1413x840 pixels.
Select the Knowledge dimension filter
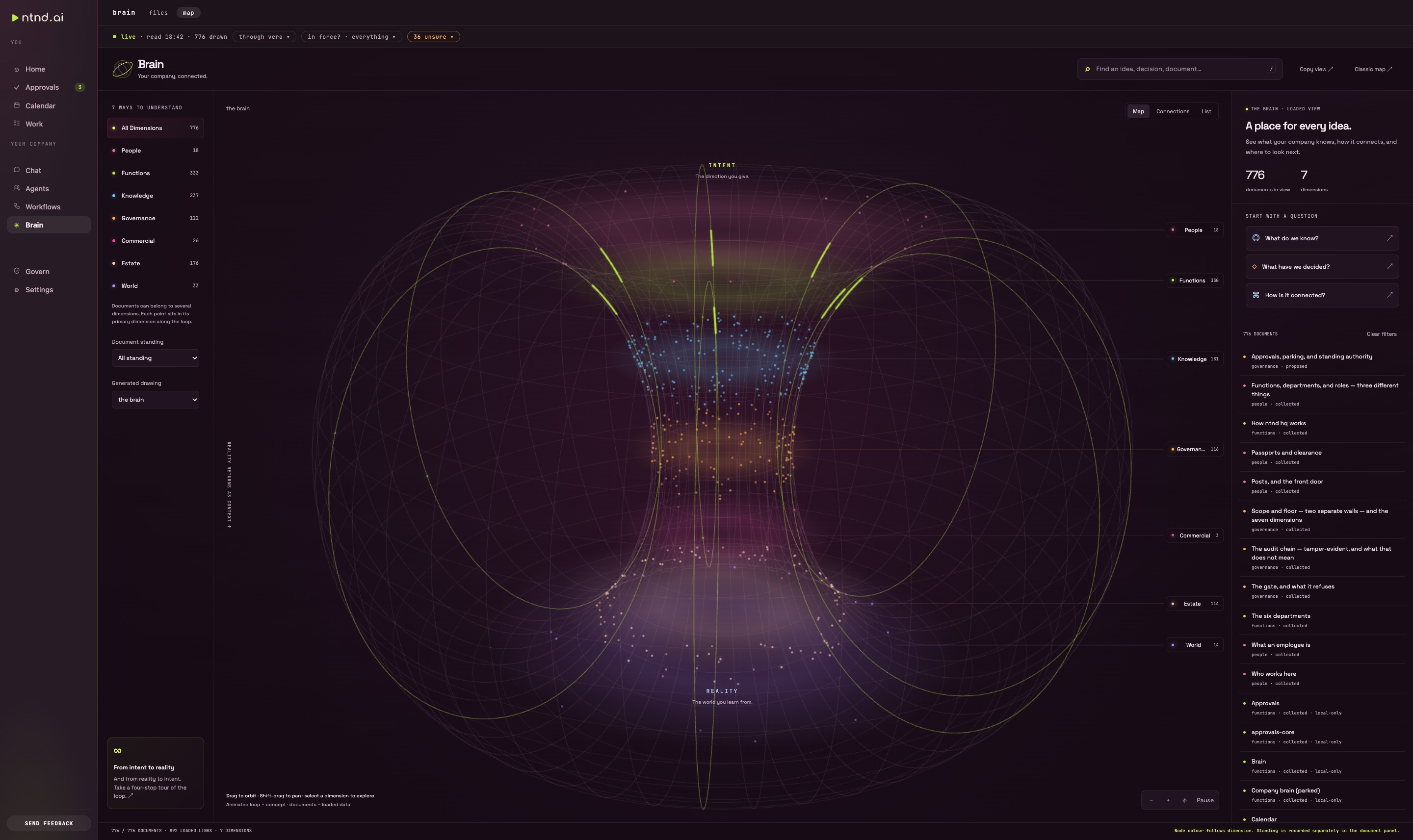point(155,196)
